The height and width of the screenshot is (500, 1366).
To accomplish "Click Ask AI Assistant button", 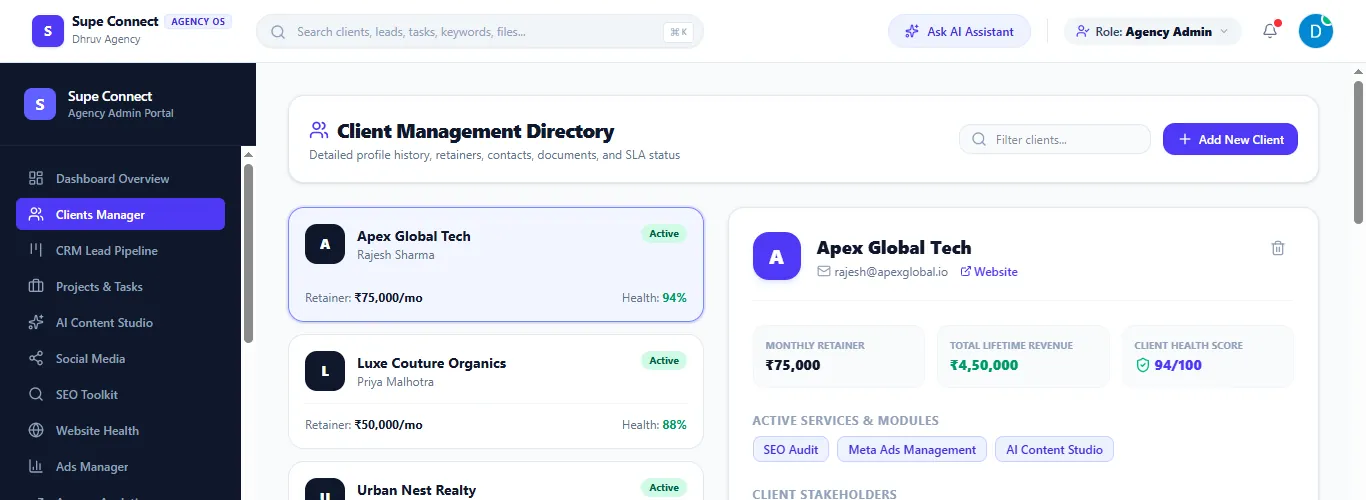I will click(x=959, y=31).
